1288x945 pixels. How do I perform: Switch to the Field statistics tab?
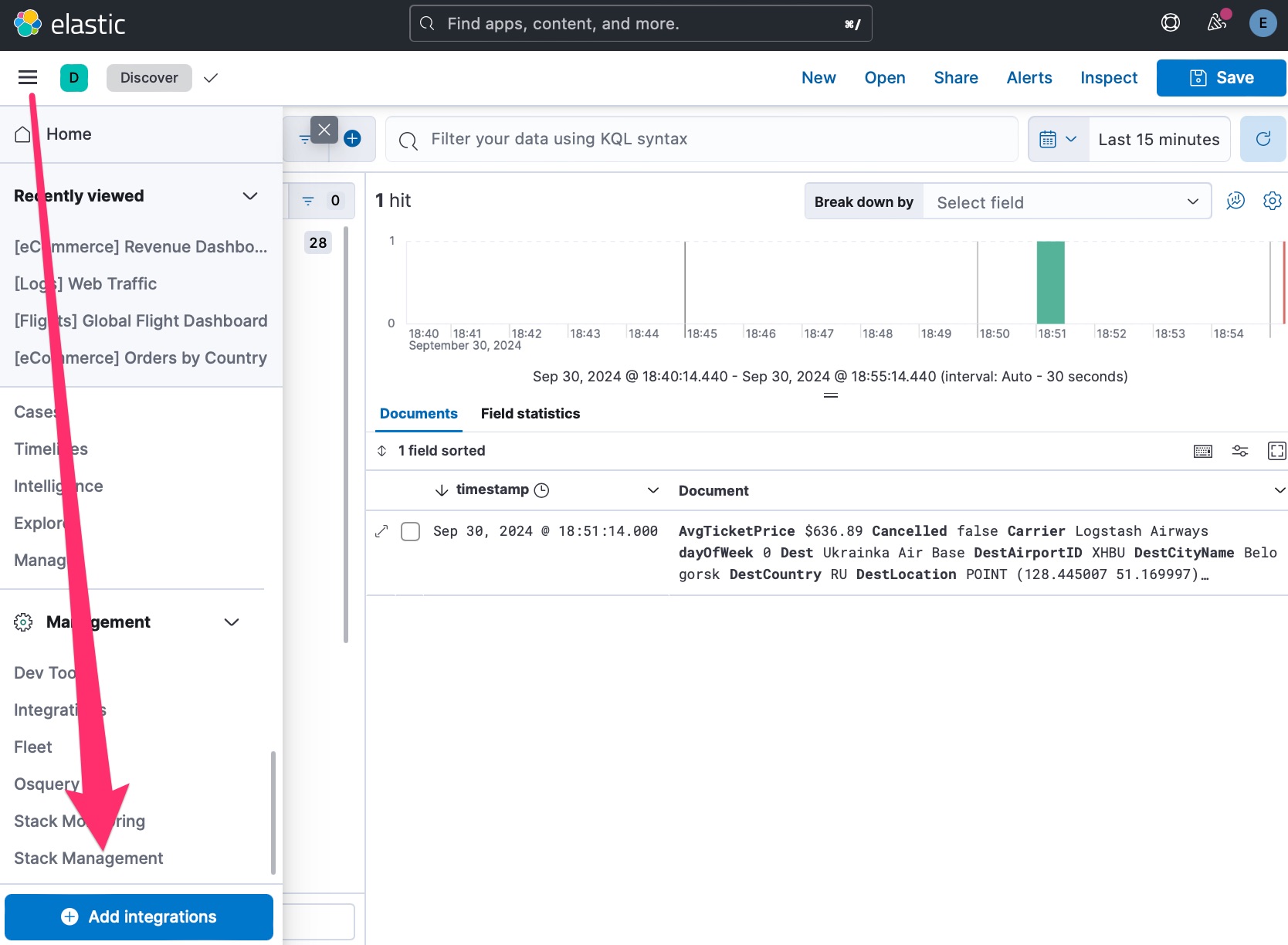click(530, 414)
